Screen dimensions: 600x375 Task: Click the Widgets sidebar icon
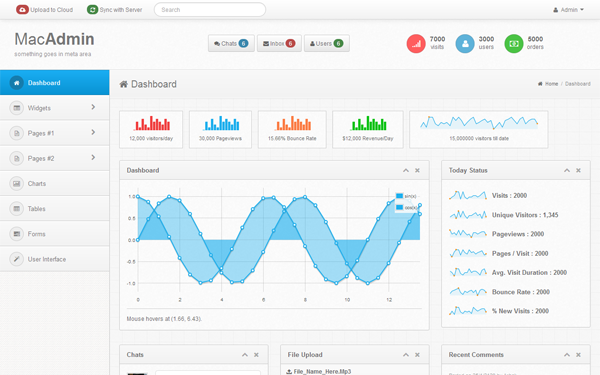(16, 108)
